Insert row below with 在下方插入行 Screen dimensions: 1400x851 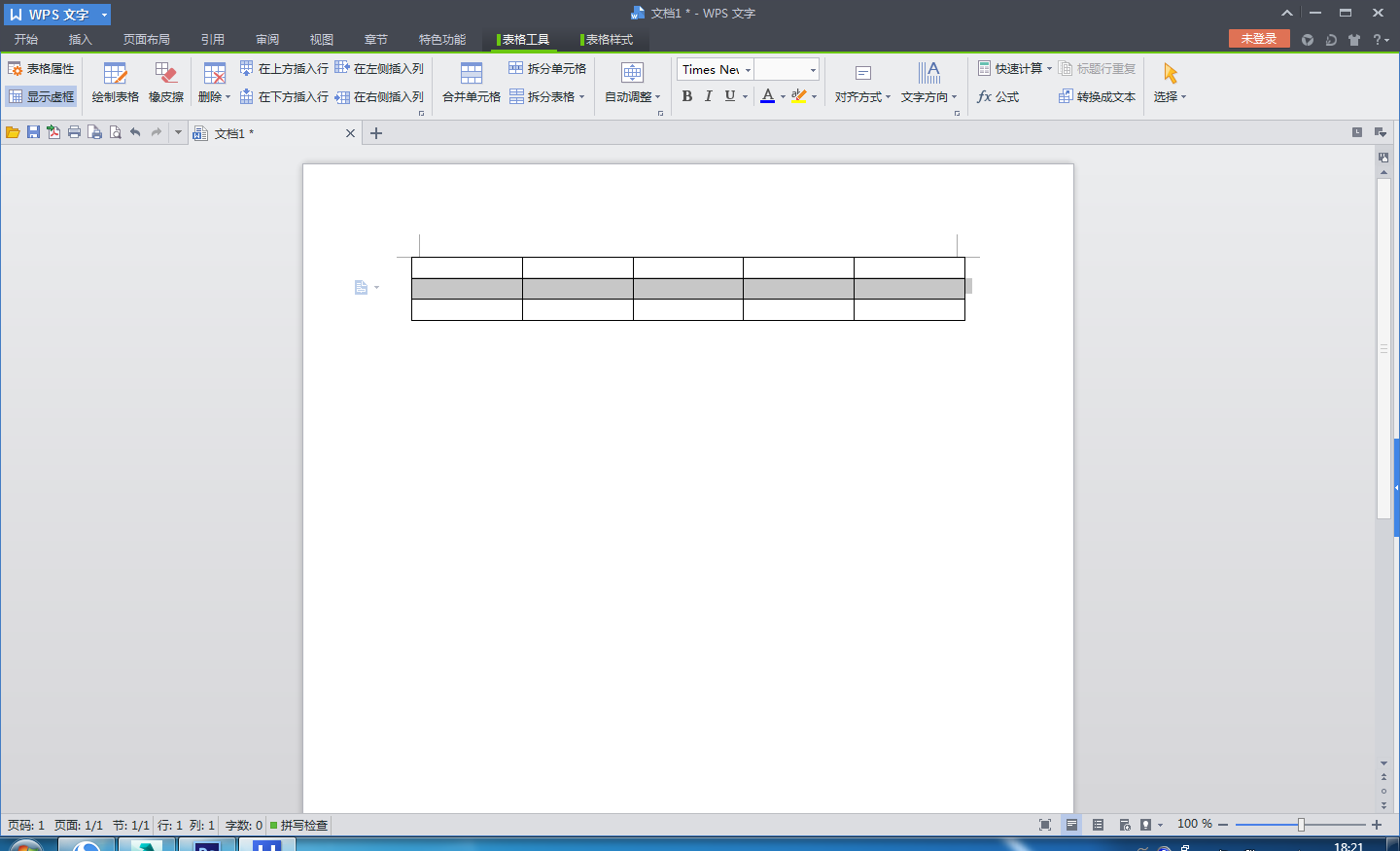coord(284,96)
